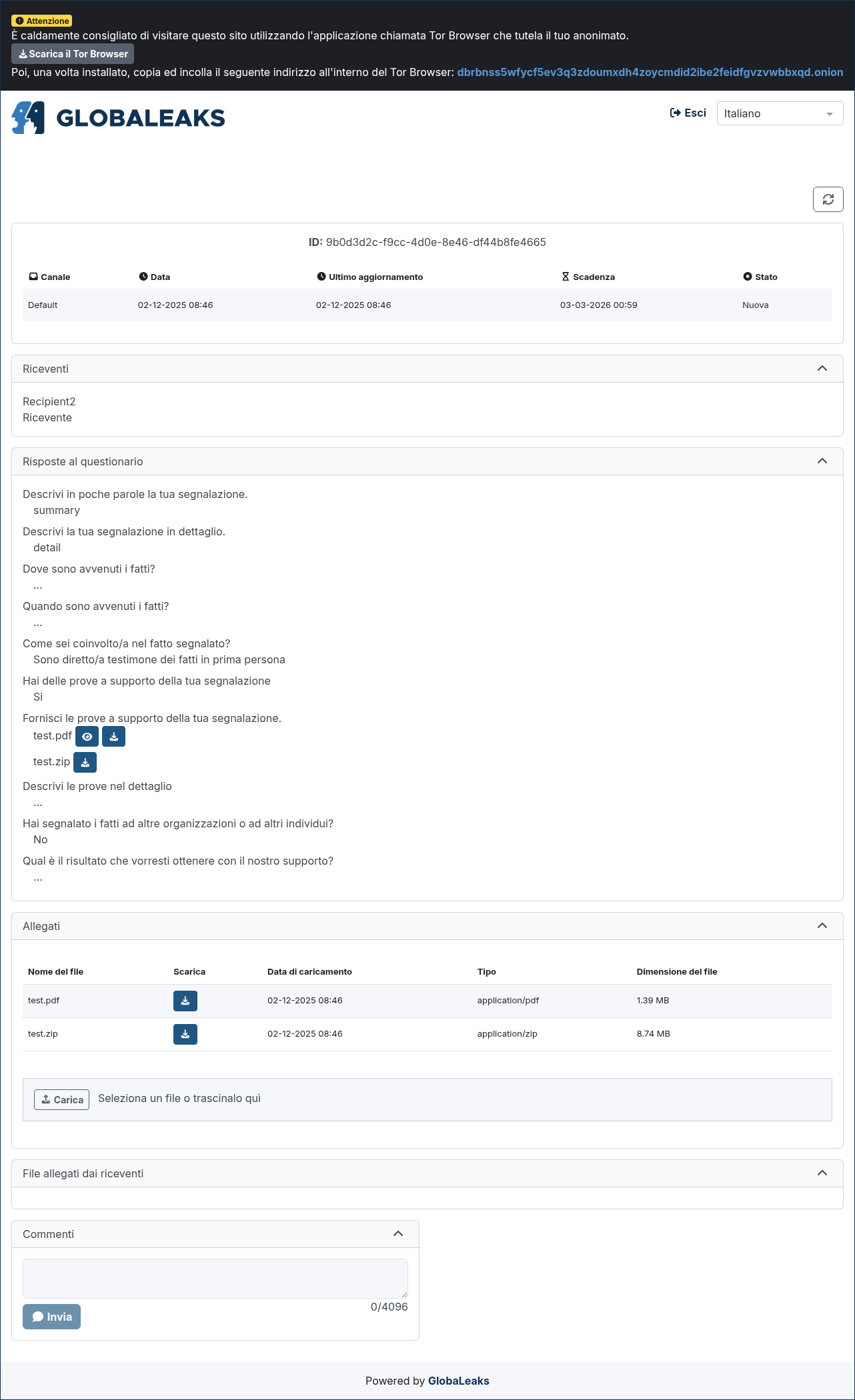The width and height of the screenshot is (855, 1400).
Task: Click the Carica upload button
Action: point(61,1099)
